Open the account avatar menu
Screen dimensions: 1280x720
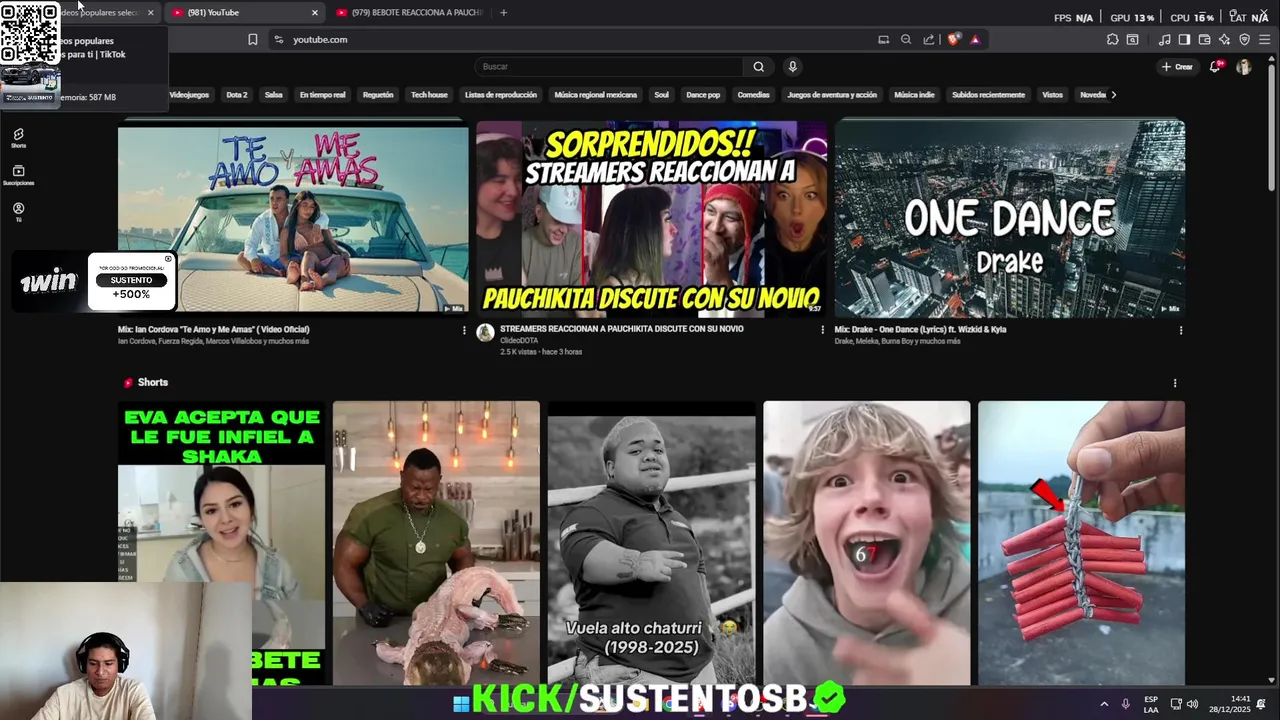click(x=1243, y=67)
